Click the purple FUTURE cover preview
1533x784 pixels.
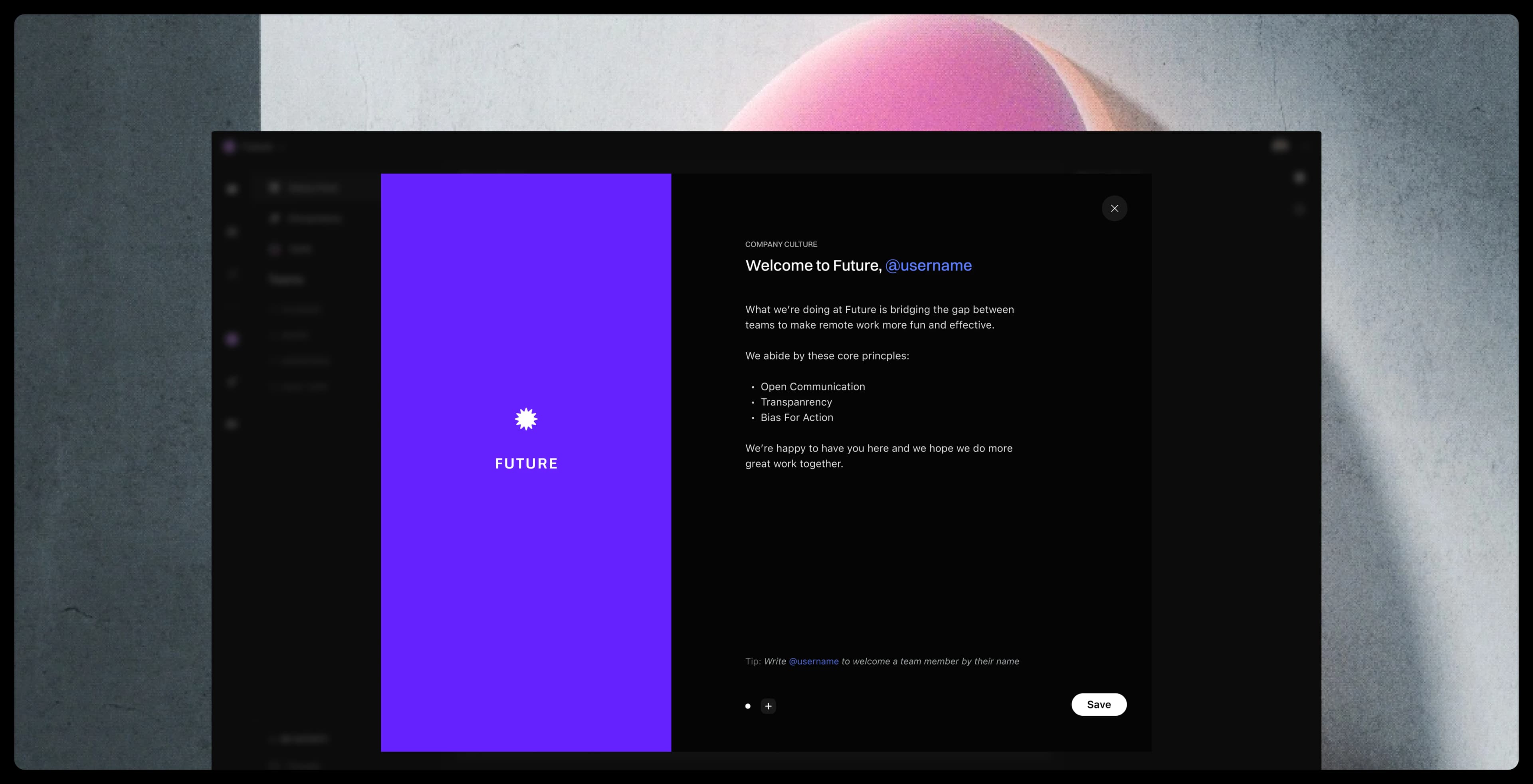pyautogui.click(x=525, y=565)
